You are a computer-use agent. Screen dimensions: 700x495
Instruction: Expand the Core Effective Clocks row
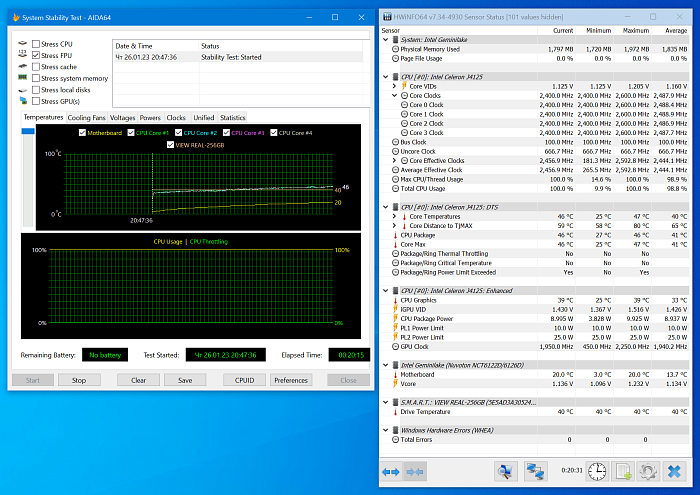point(394,160)
